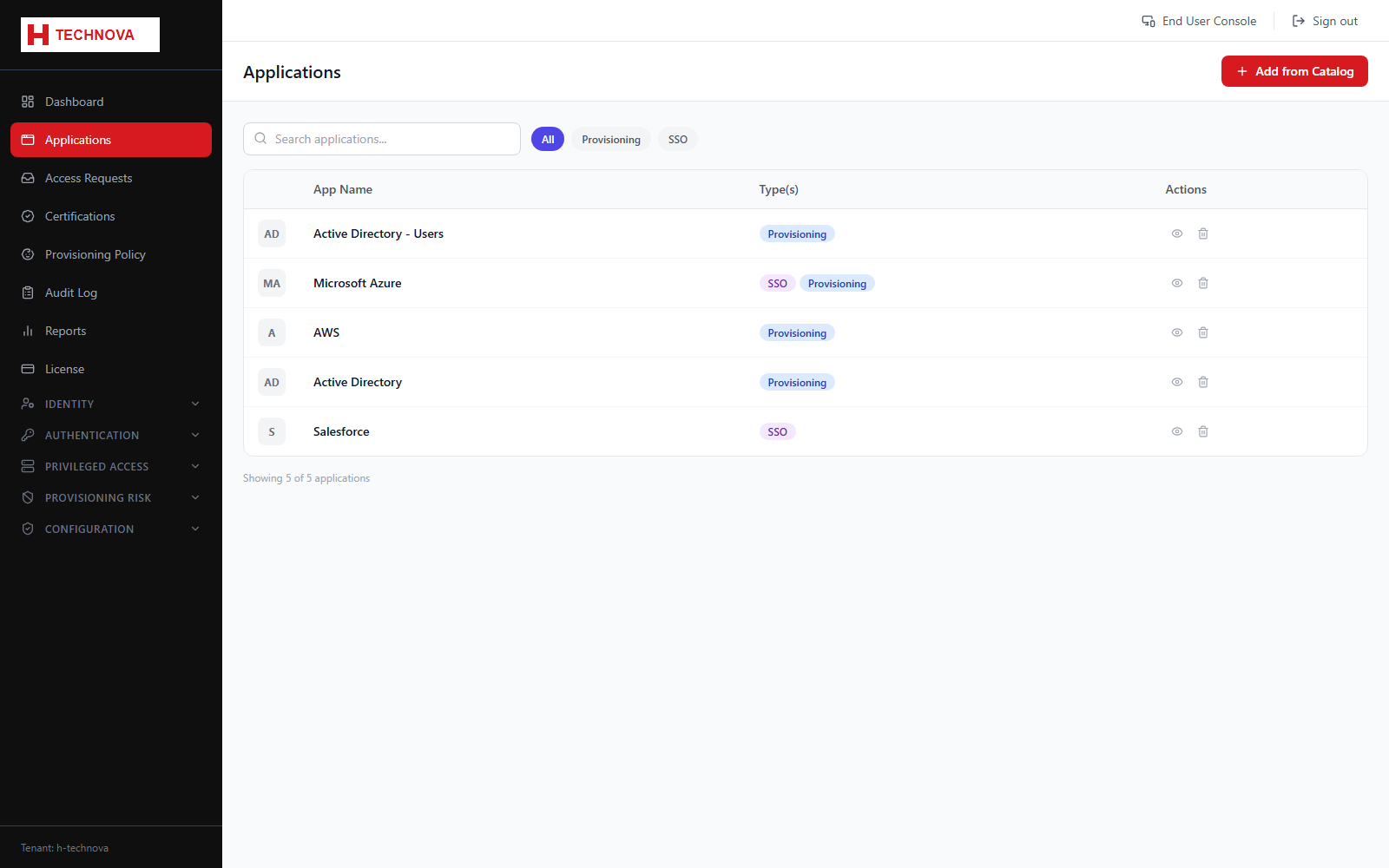
Task: Open the AWS application name
Action: [x=326, y=332]
